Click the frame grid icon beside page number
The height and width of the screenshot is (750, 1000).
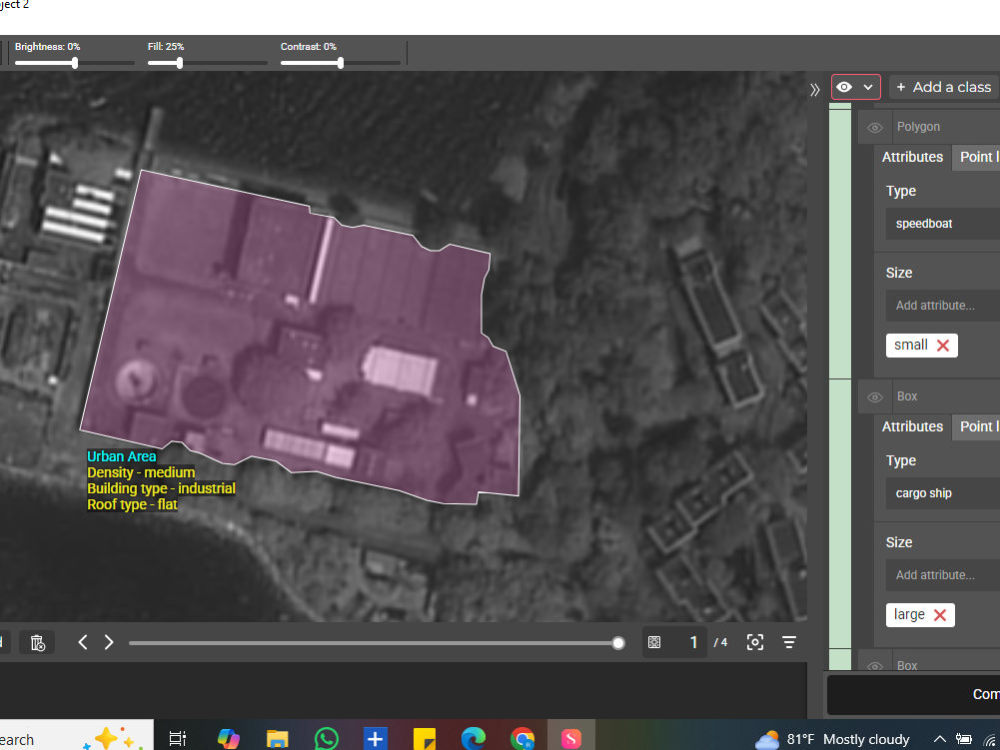tap(654, 642)
